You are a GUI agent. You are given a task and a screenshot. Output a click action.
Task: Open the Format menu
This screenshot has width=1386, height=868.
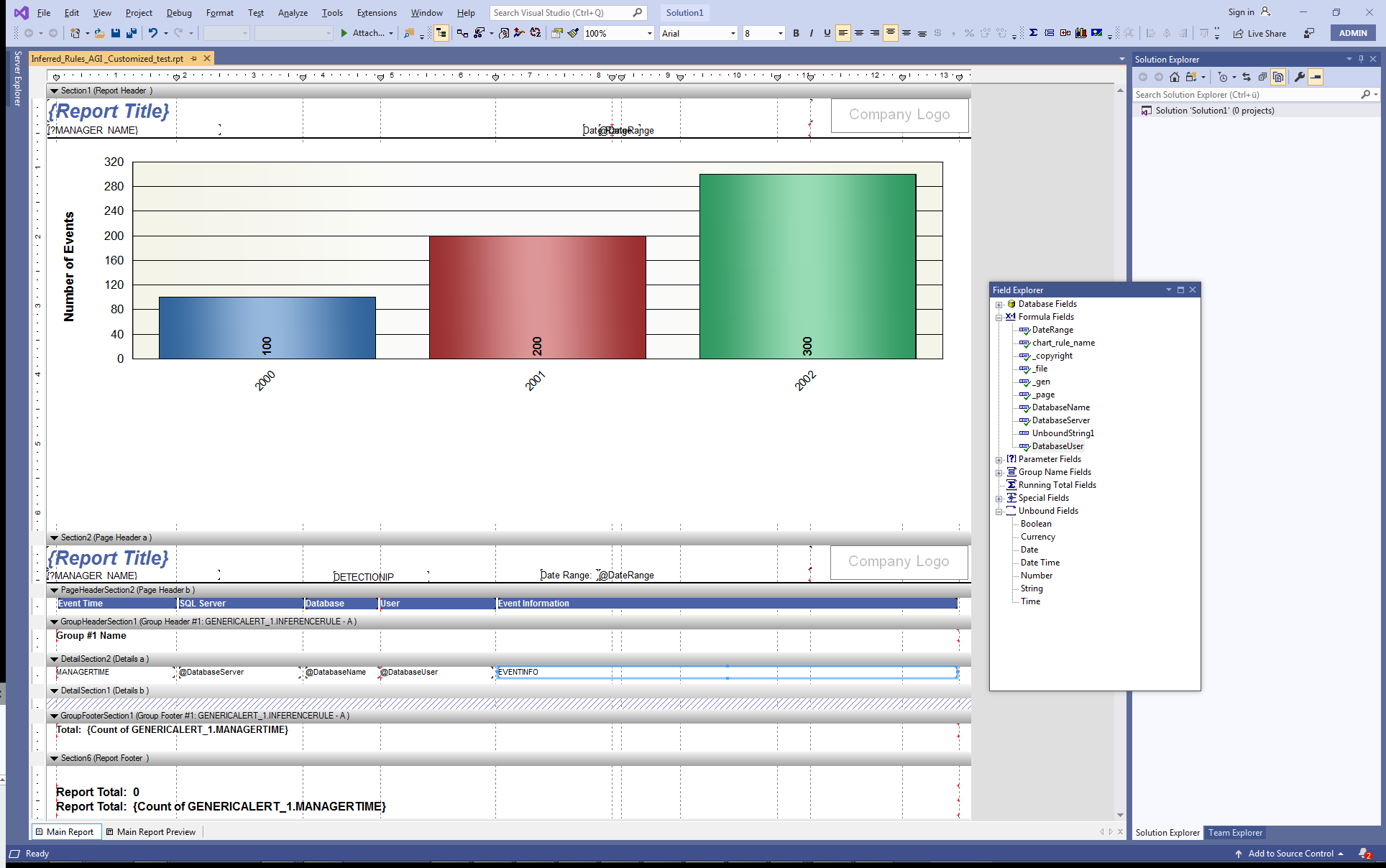(219, 13)
